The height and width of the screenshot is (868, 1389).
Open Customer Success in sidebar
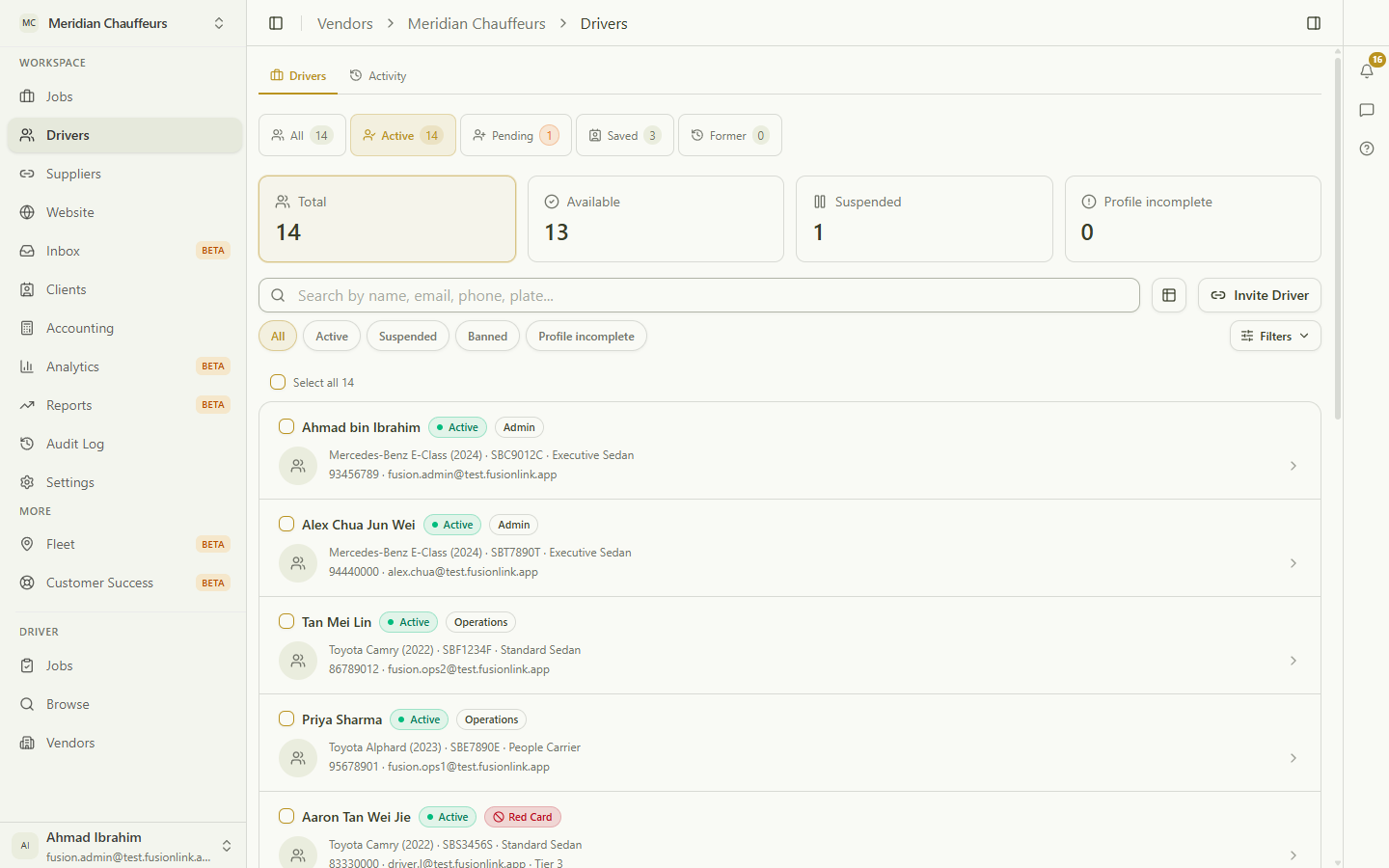[x=124, y=583]
